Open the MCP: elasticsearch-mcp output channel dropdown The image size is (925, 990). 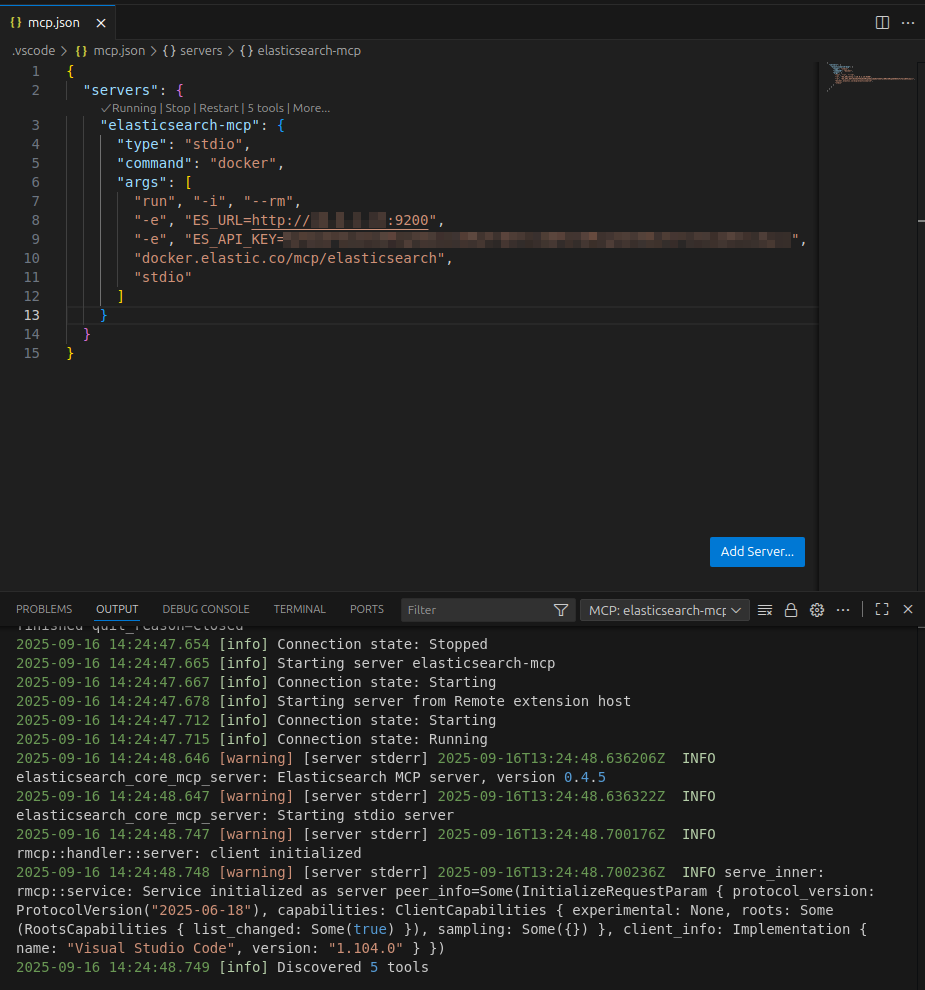(x=664, y=610)
